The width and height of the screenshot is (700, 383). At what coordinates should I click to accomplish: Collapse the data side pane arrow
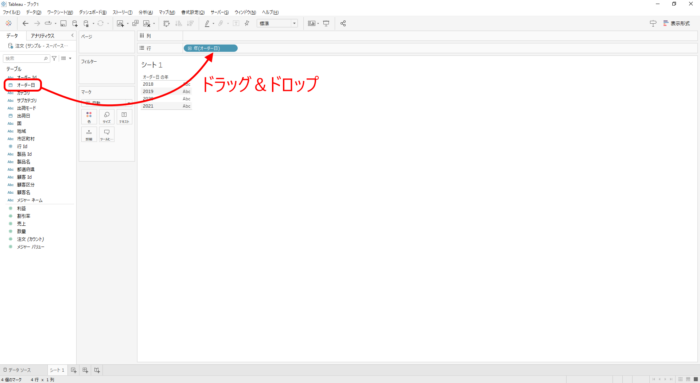point(72,35)
